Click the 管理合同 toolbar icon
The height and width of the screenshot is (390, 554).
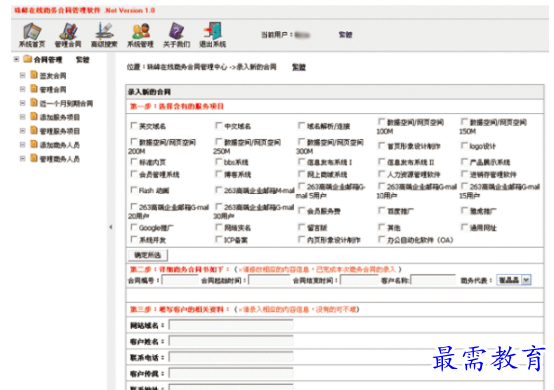[x=68, y=31]
